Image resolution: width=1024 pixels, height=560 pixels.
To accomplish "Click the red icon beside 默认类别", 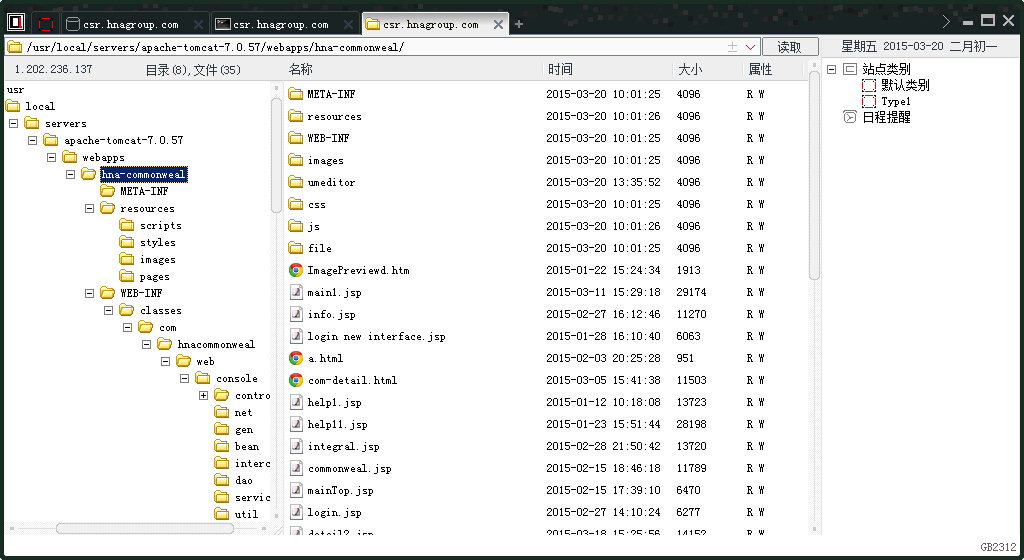I will click(869, 85).
